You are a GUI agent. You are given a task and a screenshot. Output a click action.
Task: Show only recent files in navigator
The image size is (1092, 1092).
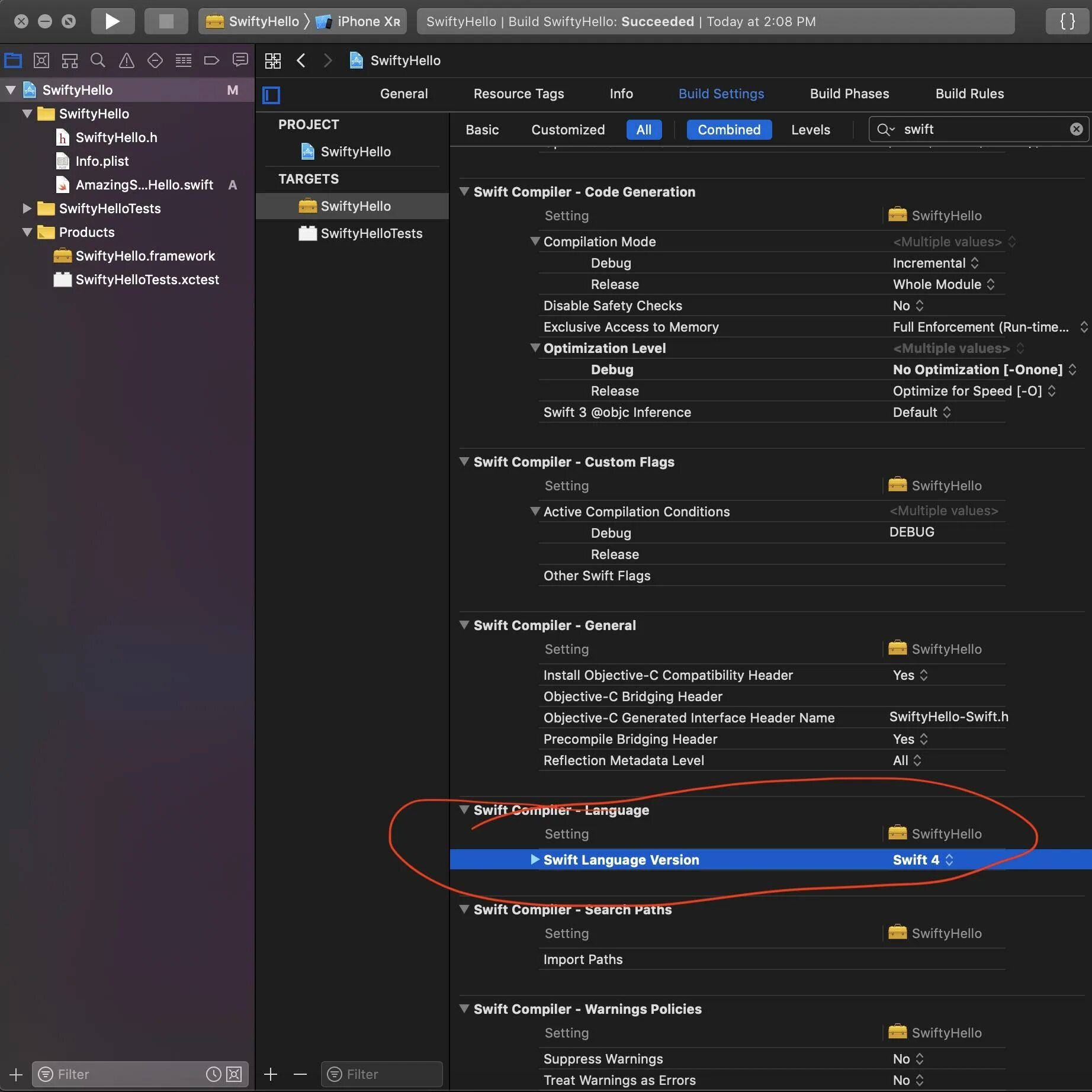(x=213, y=1074)
